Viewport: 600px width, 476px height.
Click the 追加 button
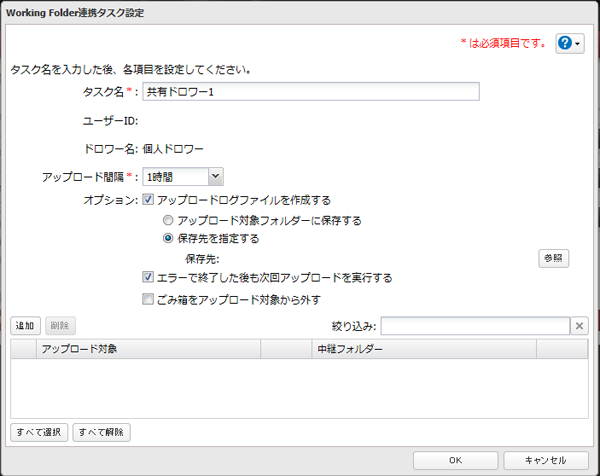click(x=25, y=326)
